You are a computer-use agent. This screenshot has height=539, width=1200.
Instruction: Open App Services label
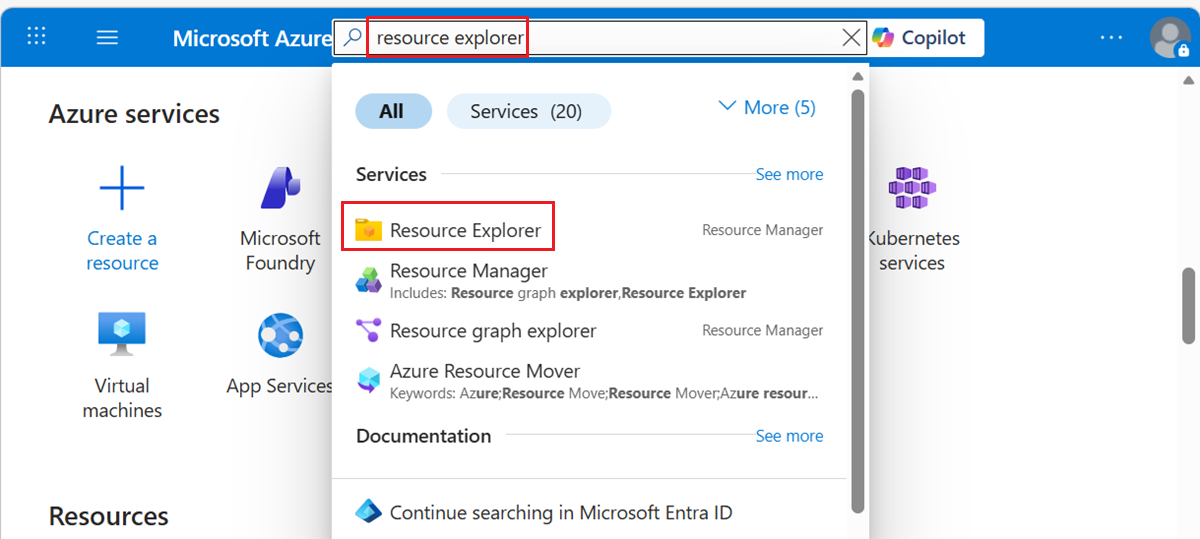click(x=280, y=386)
